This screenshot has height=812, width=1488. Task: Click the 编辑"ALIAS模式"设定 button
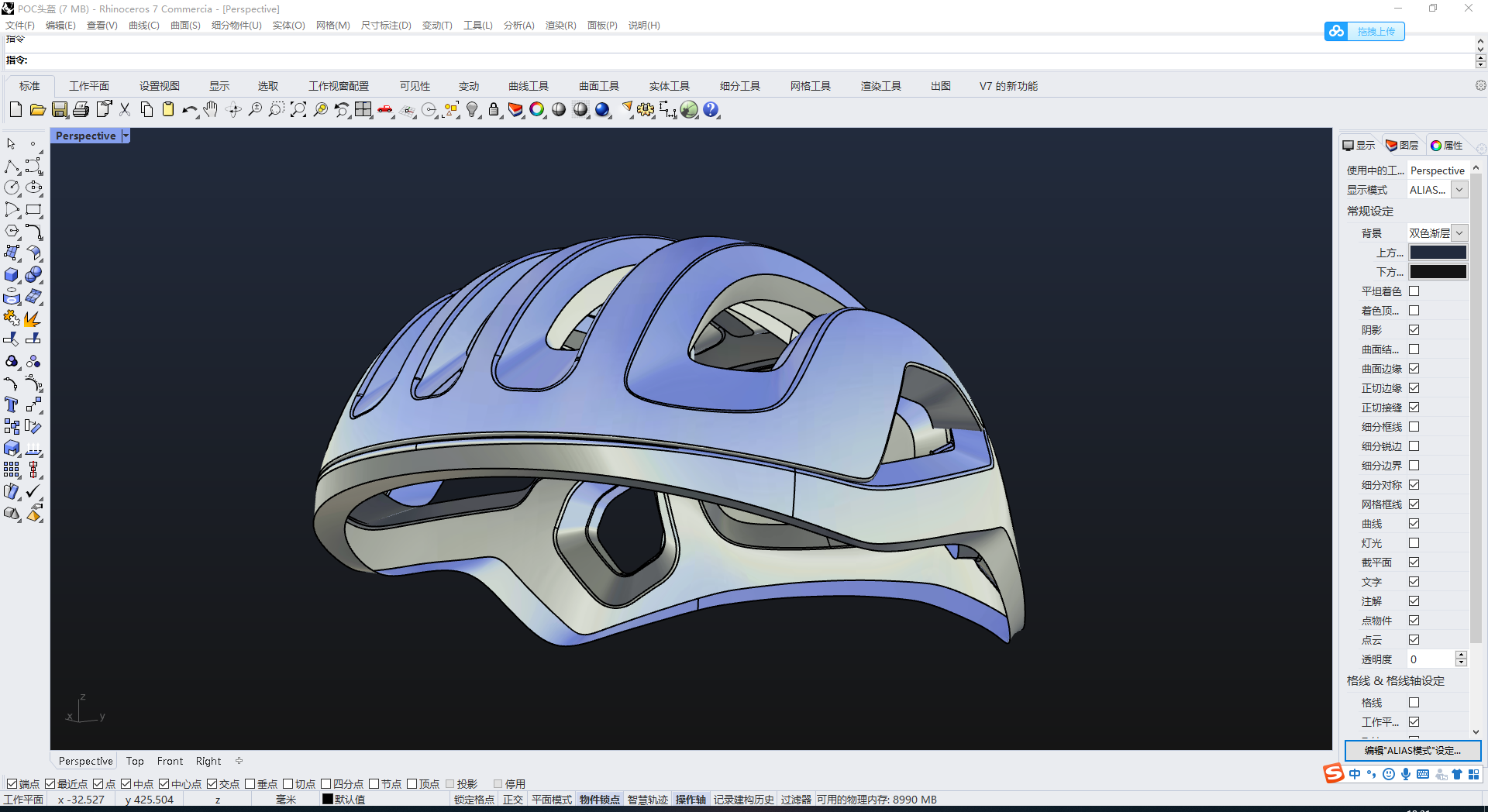click(x=1412, y=750)
